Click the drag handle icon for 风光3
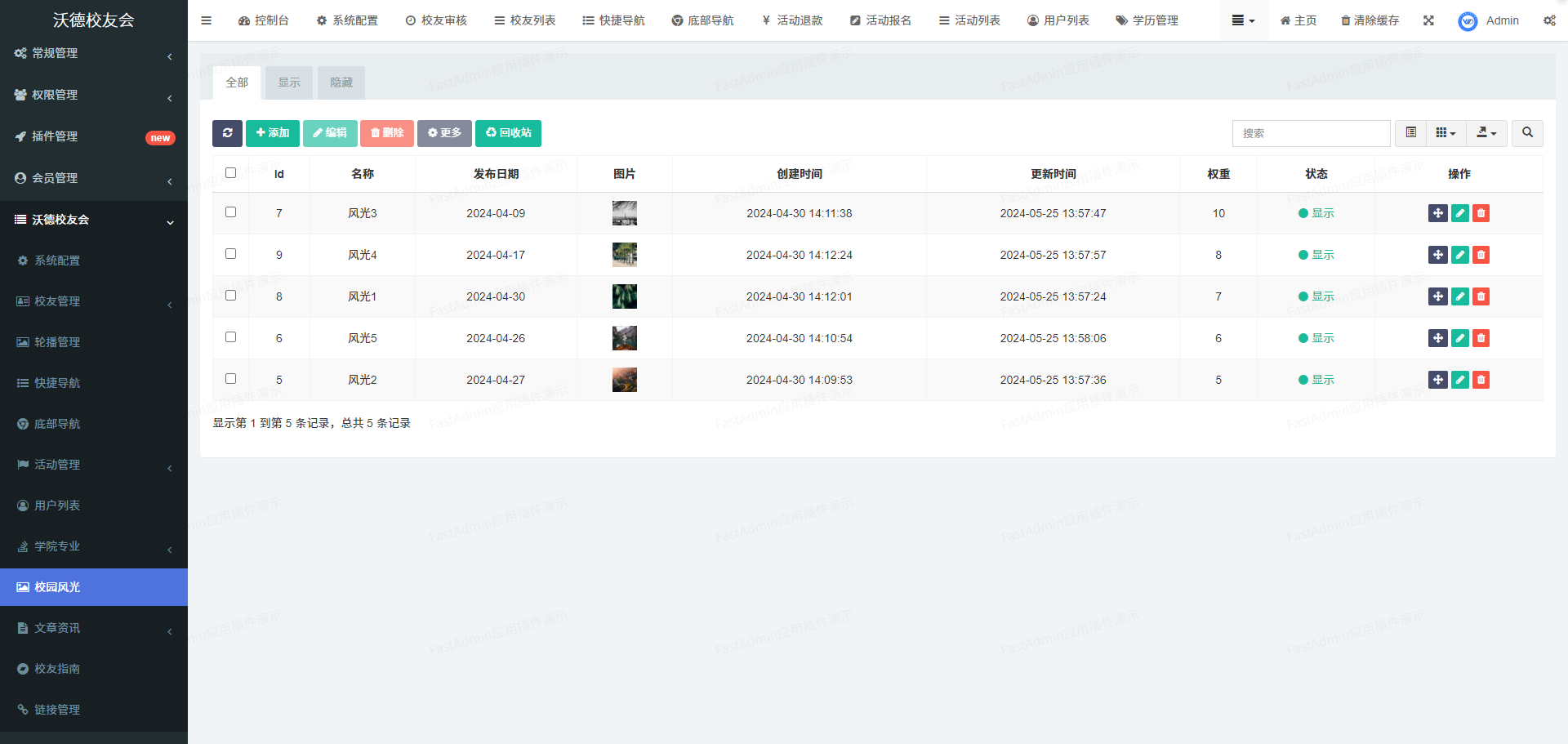This screenshot has height=744, width=1568. [x=1438, y=213]
